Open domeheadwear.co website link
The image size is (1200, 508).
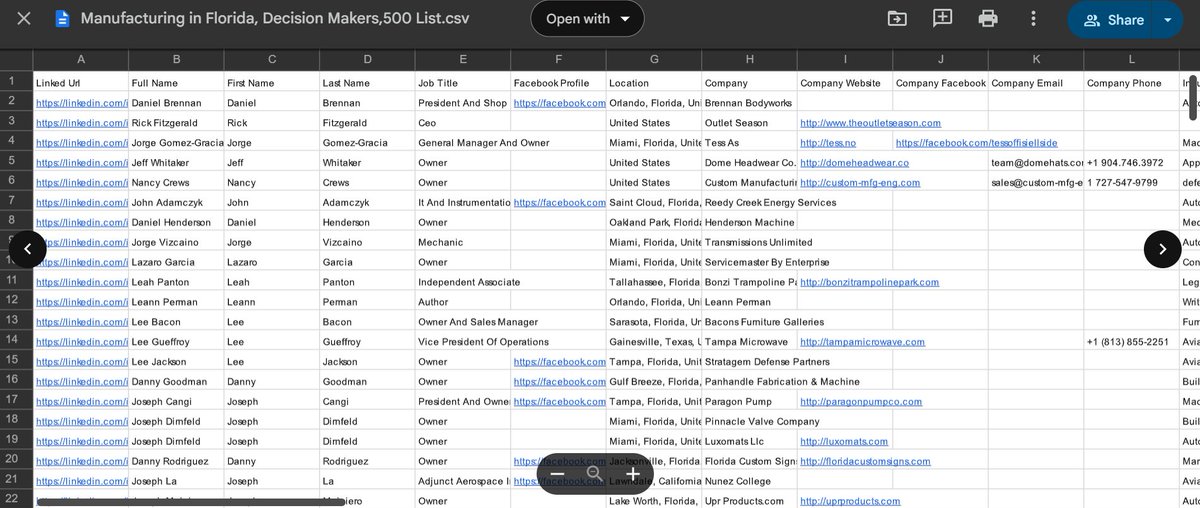854,163
